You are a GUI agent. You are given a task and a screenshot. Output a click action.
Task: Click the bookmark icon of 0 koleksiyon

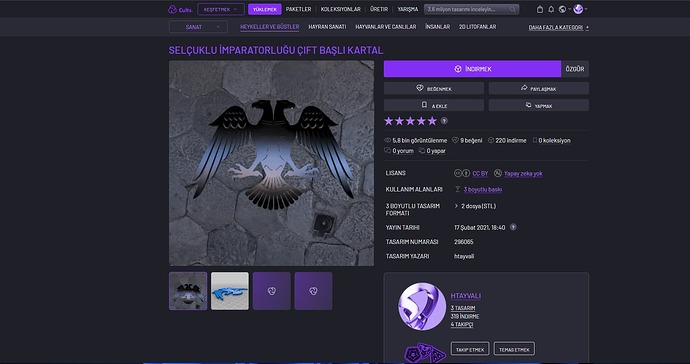click(535, 140)
